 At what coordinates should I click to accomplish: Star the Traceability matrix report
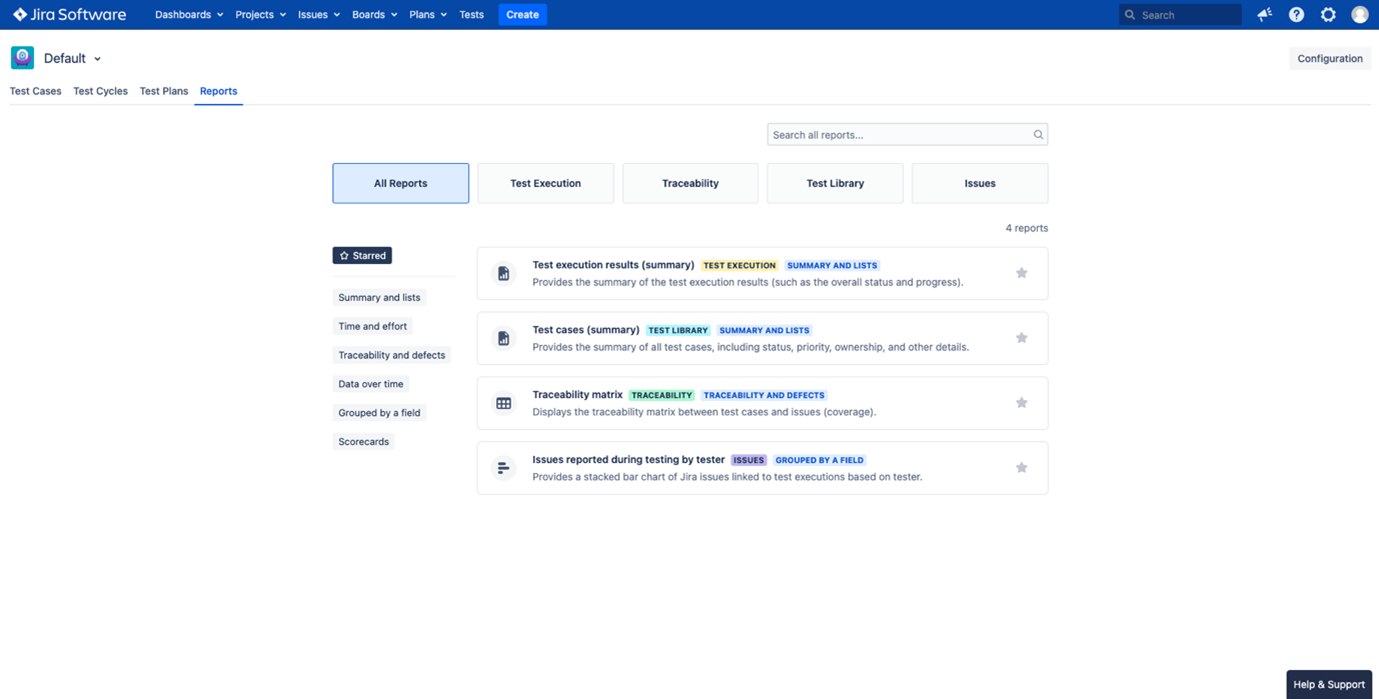click(1021, 403)
